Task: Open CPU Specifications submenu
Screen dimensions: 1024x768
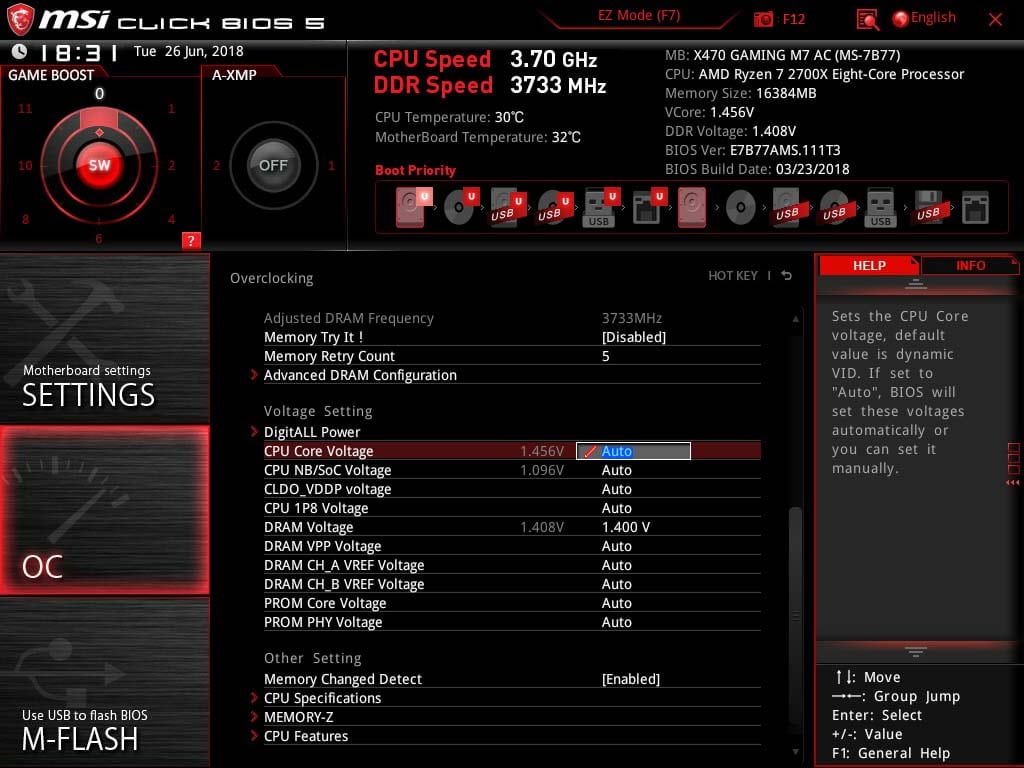Action: point(322,698)
